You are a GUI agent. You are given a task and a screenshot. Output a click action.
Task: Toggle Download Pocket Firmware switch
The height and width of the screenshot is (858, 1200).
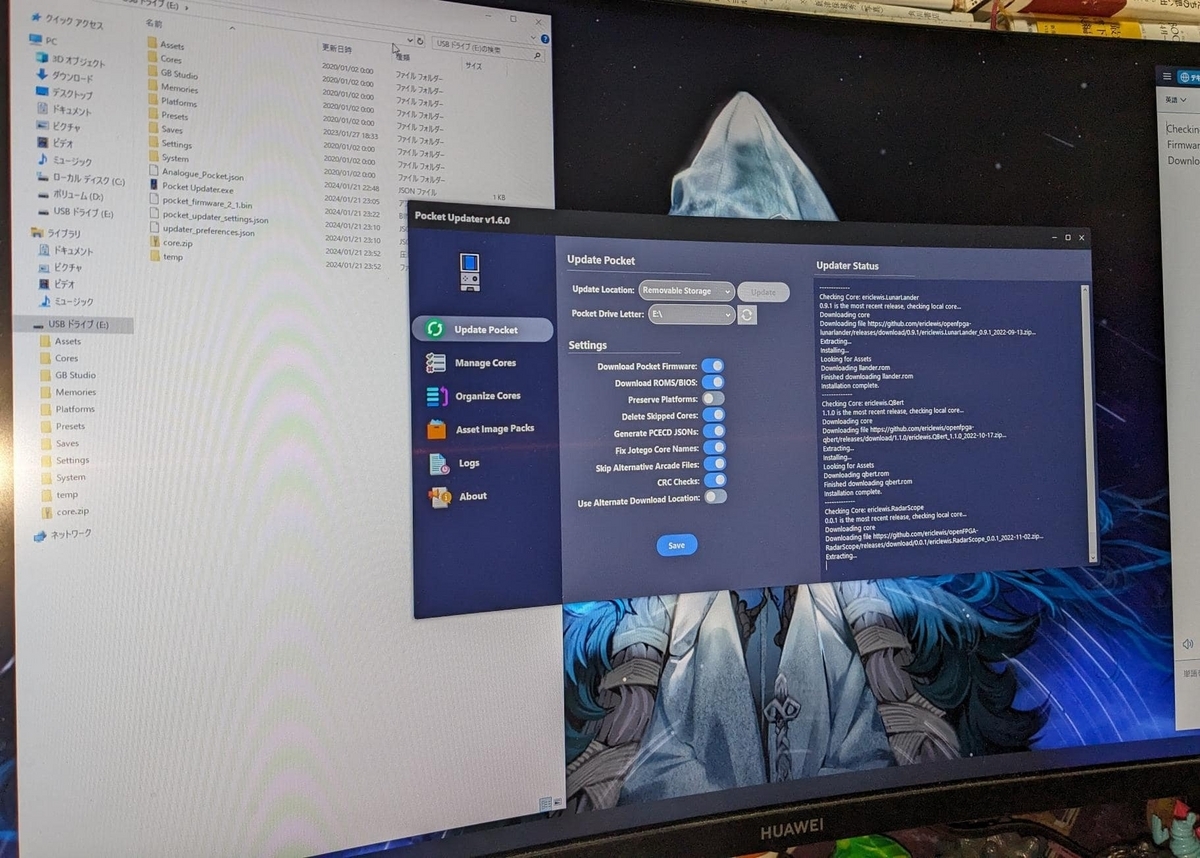(x=714, y=366)
